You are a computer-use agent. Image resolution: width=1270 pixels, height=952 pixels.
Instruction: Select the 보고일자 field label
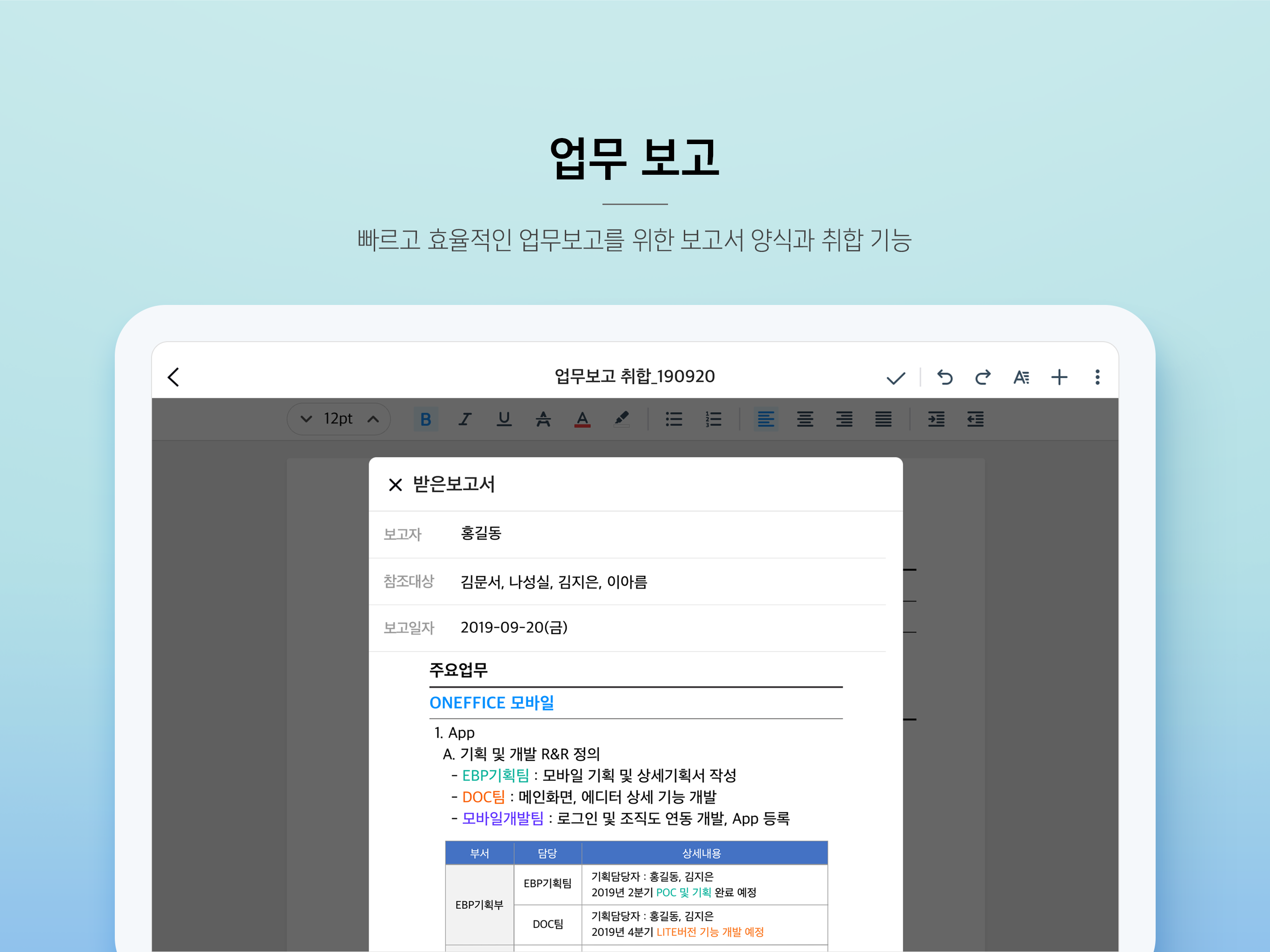[409, 628]
